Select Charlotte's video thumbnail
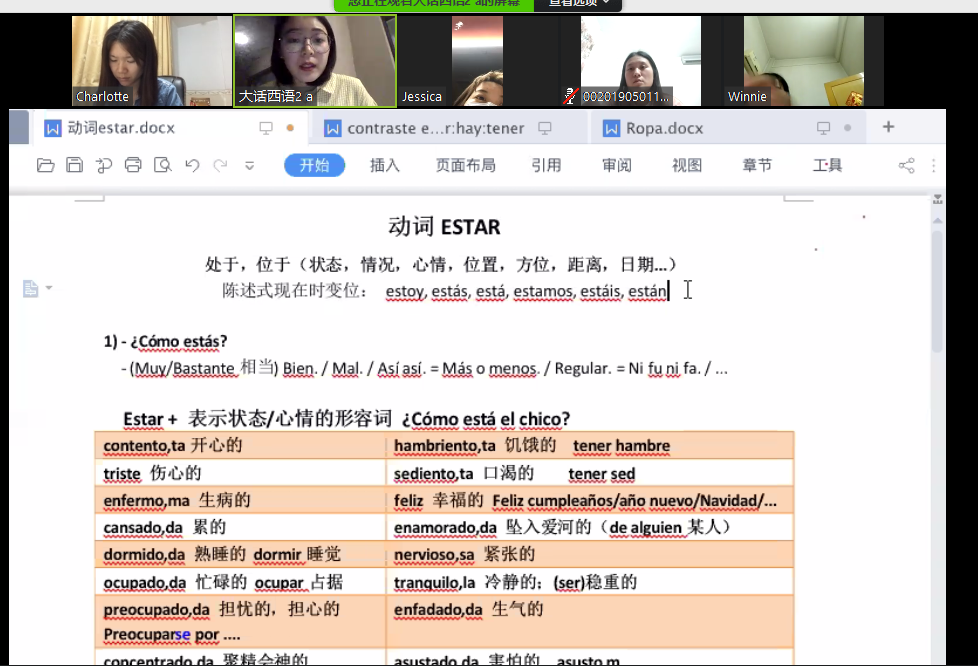 (x=152, y=61)
